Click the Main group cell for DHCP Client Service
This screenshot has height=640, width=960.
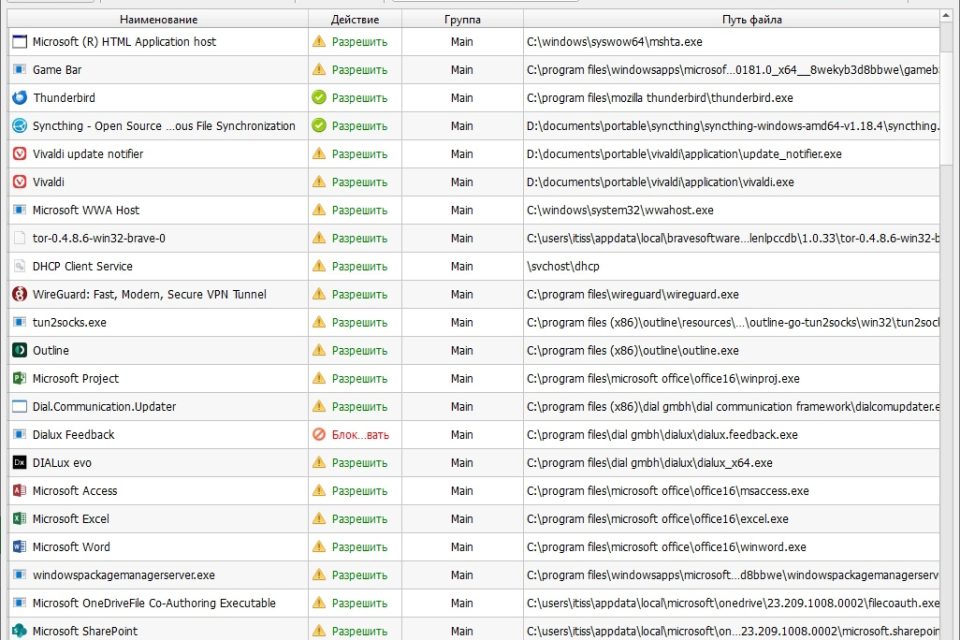coord(462,266)
